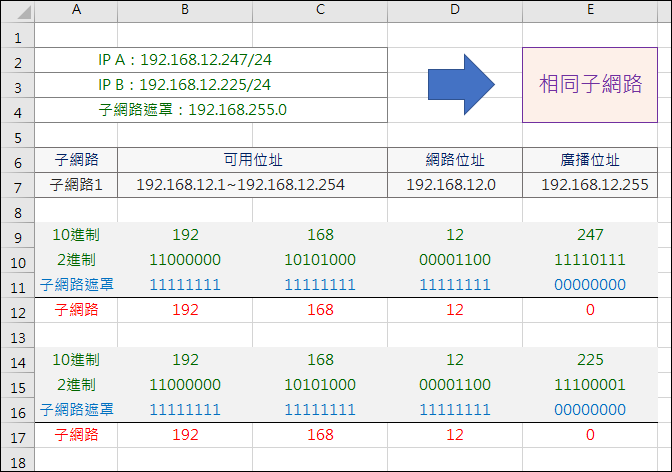The width and height of the screenshot is (672, 472).
Task: Select the 10進制 label in row 9
Action: (x=76, y=235)
